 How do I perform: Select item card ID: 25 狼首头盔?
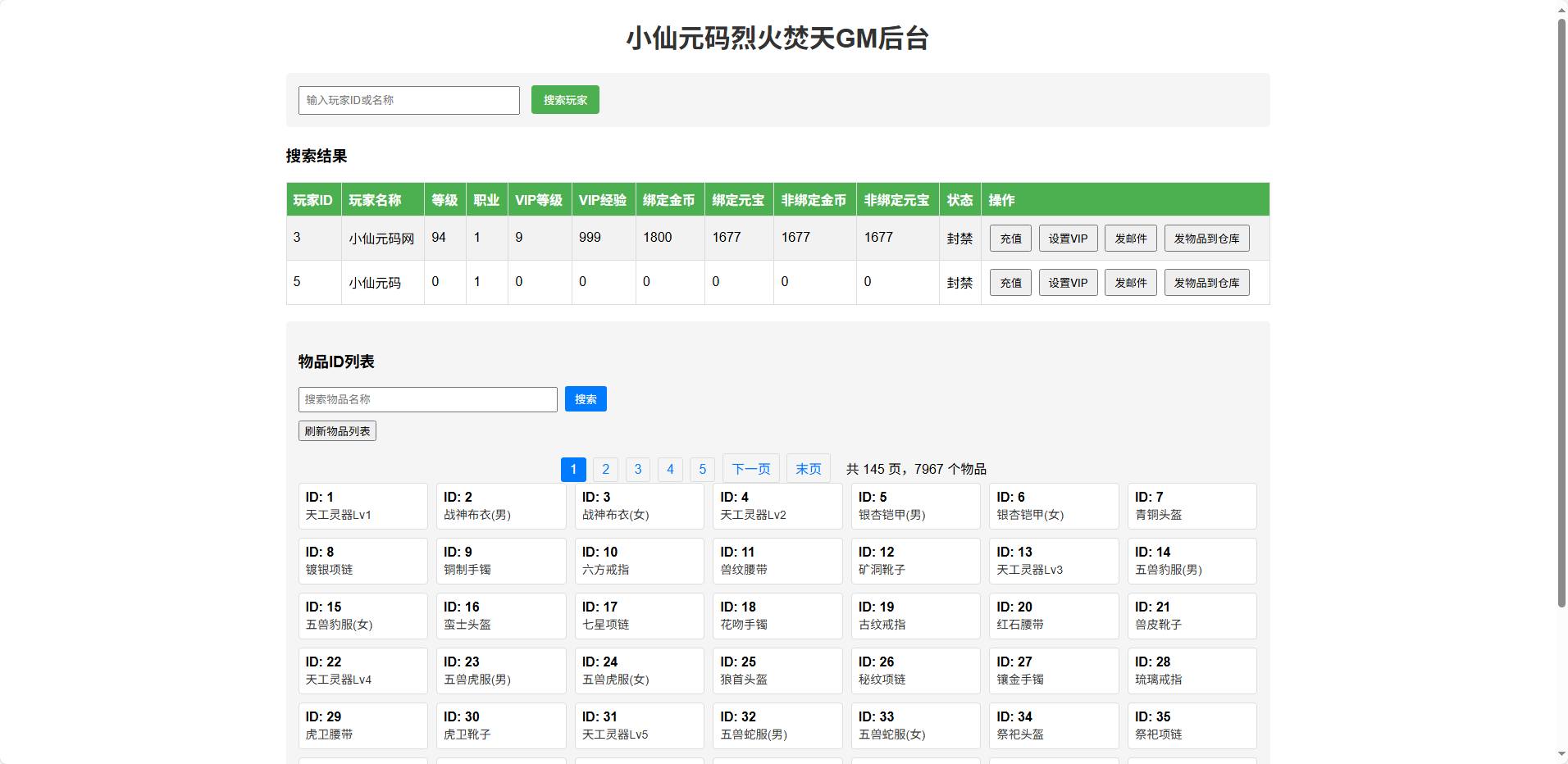coord(777,671)
